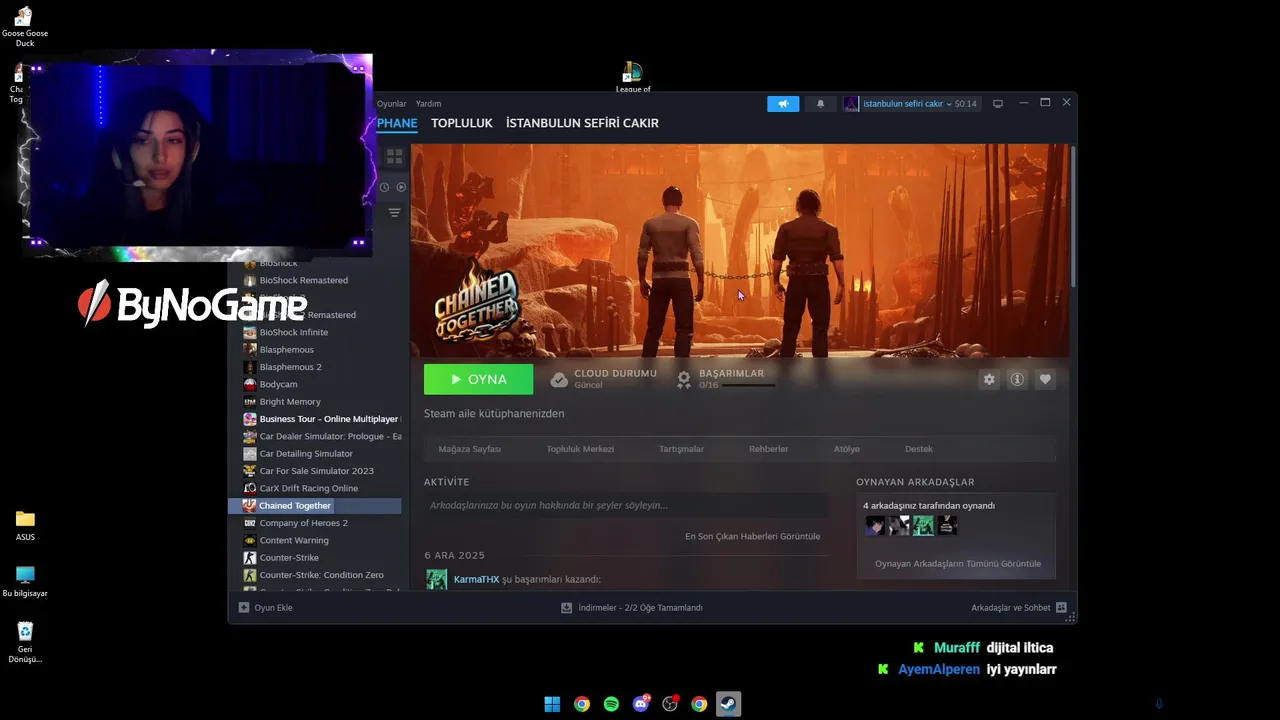Viewport: 1280px width, 720px height.
Task: Open KarmaTHX profile link
Action: tap(476, 580)
